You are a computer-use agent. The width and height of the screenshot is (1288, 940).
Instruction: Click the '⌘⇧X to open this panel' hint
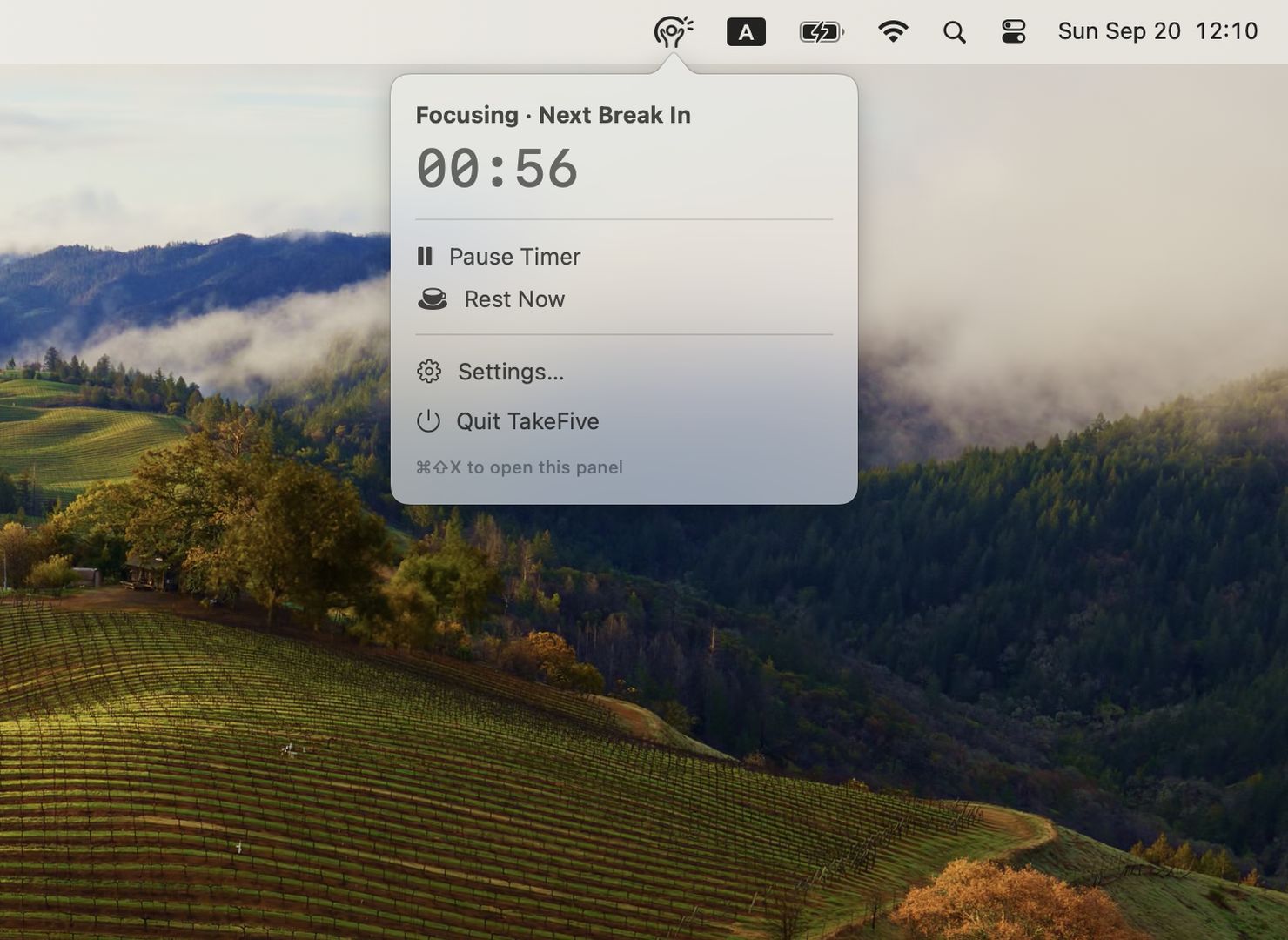520,467
